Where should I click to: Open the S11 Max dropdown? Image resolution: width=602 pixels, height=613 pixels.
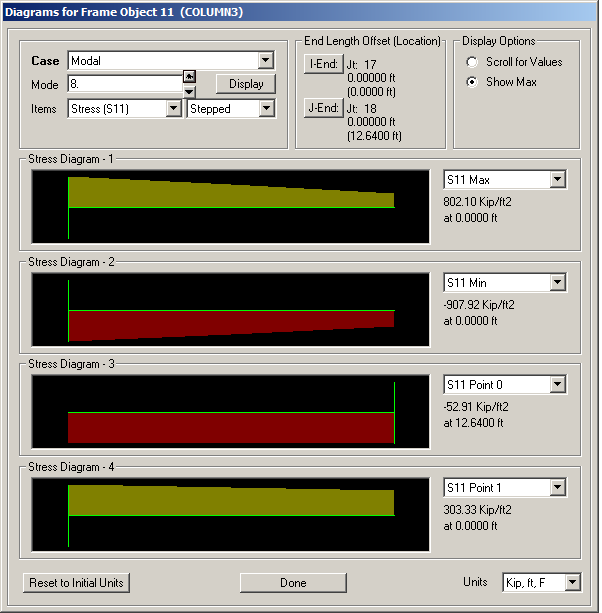505,180
